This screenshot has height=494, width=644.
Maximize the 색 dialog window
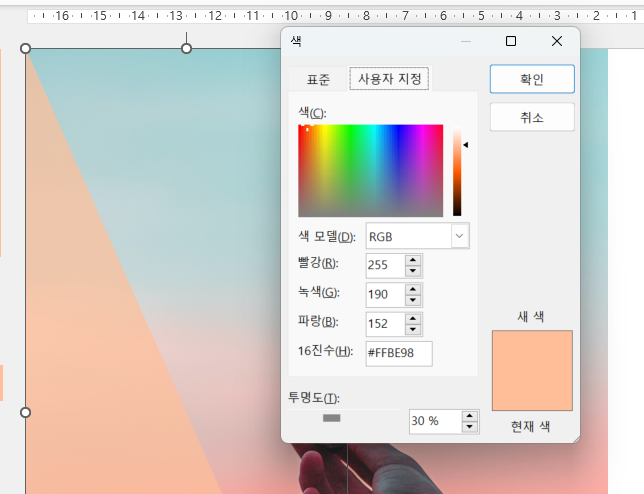tap(511, 41)
